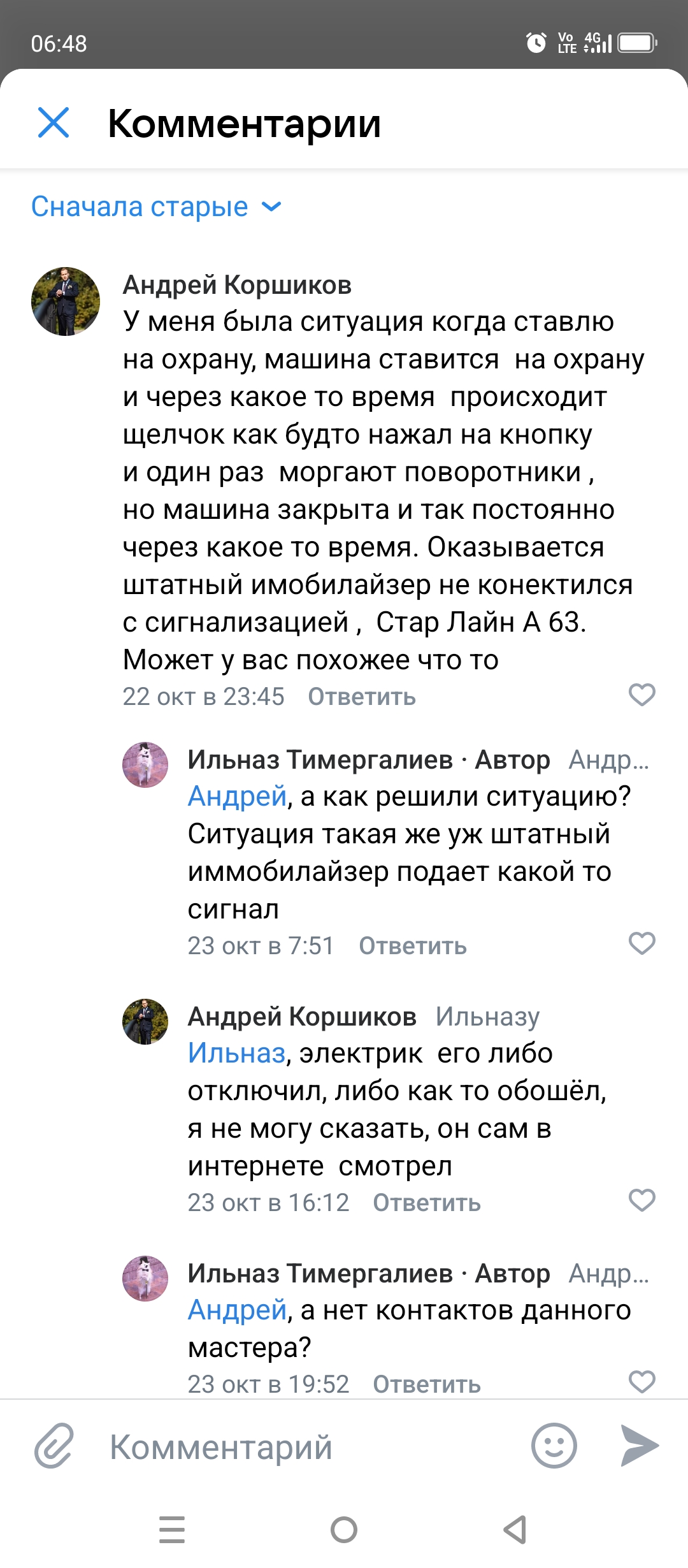The height and width of the screenshot is (1568, 688).
Task: Tap the paperclip attachment icon
Action: [x=54, y=1446]
